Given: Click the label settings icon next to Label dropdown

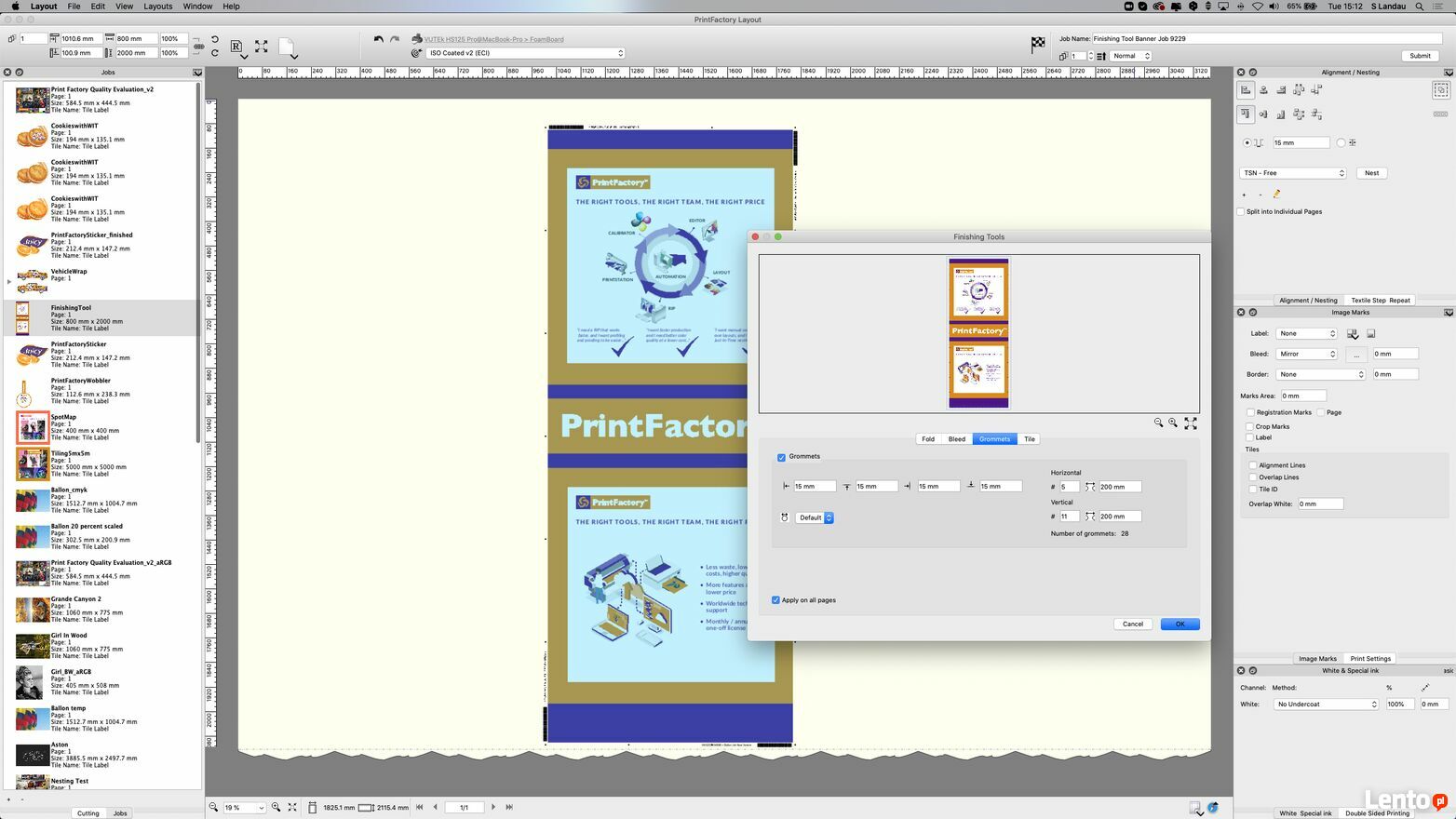Looking at the screenshot, I should pyautogui.click(x=1353, y=333).
